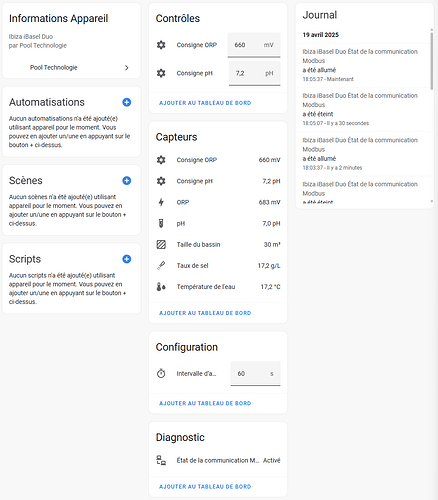Click the Température de l'eau thermometer icon
This screenshot has height=500, width=438.
pyautogui.click(x=161, y=287)
